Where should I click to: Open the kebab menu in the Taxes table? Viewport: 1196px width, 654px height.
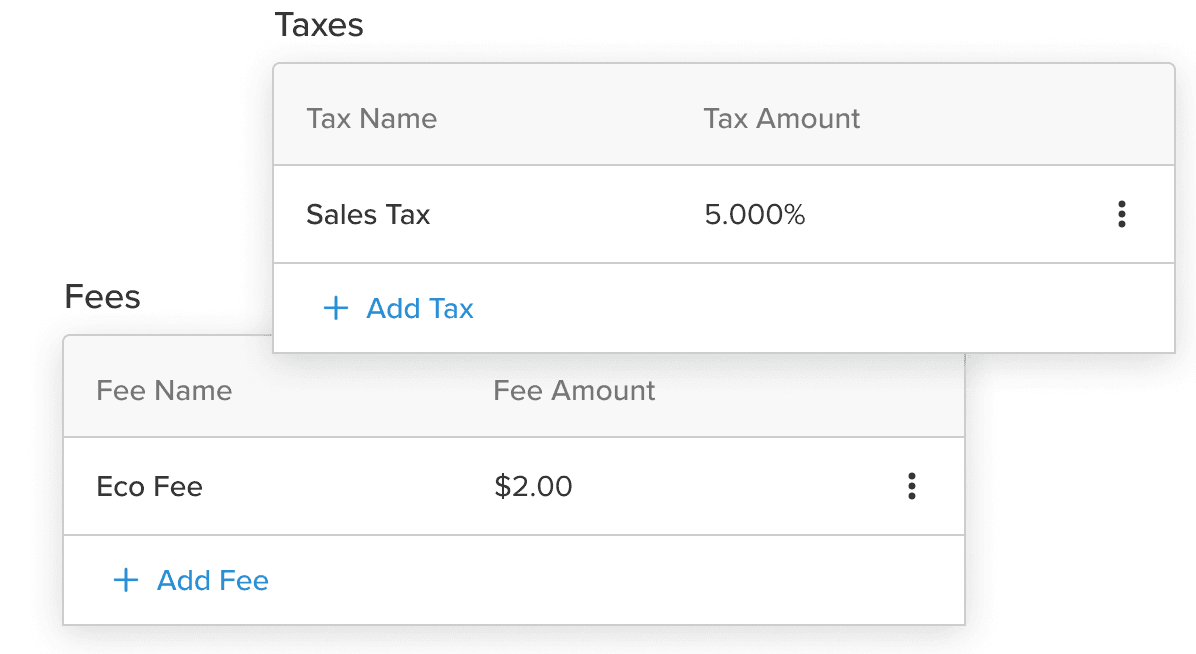click(x=1121, y=214)
